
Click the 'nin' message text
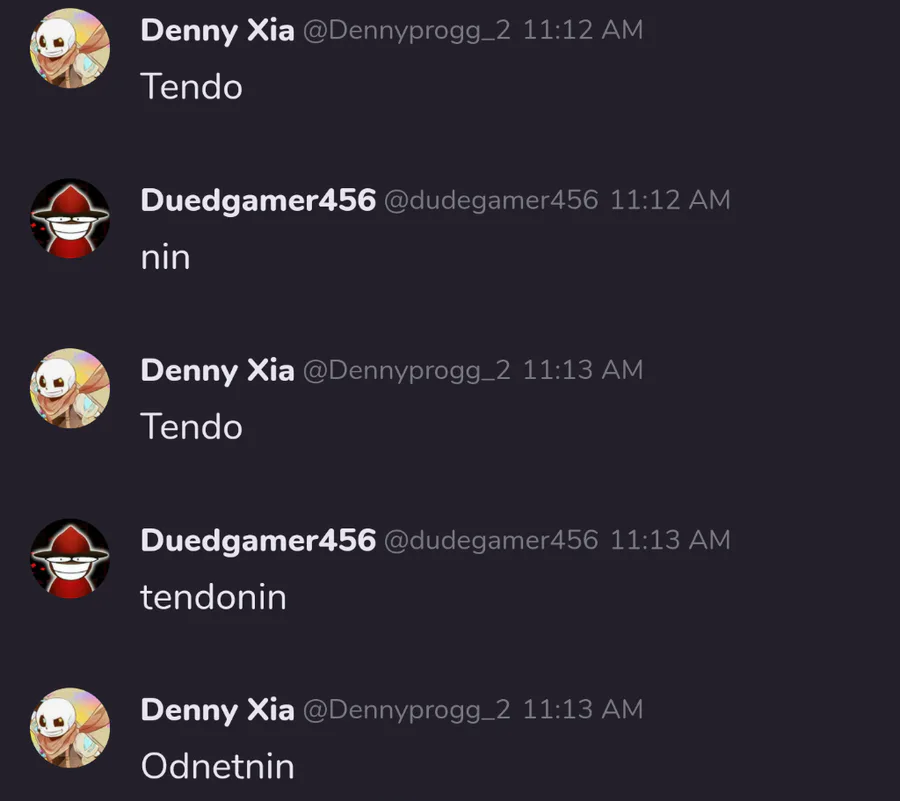(165, 258)
